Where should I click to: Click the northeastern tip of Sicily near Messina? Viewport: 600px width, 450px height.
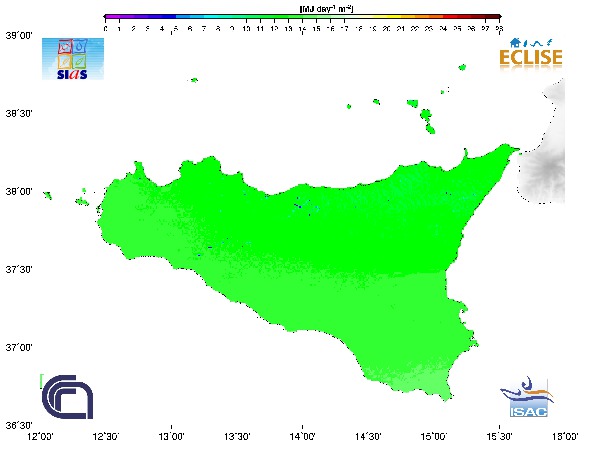pos(507,149)
